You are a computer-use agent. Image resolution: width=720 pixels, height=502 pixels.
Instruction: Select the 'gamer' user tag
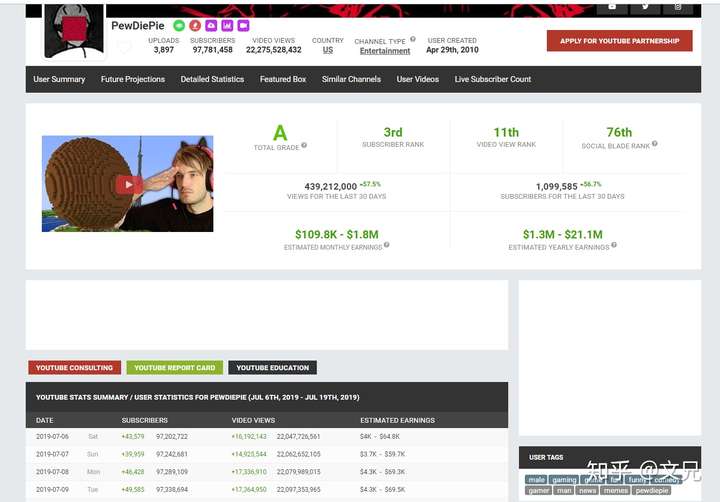click(x=539, y=491)
